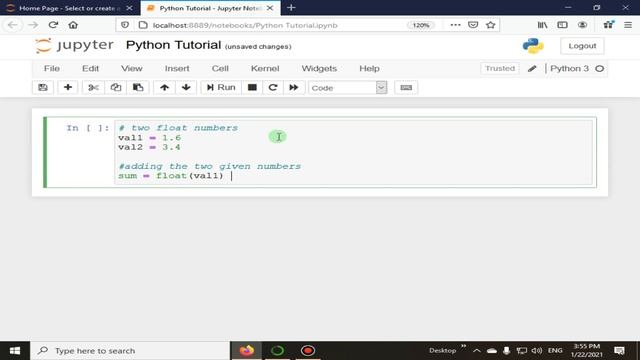Open the Cell menu
The height and width of the screenshot is (360, 640).
[x=220, y=69]
